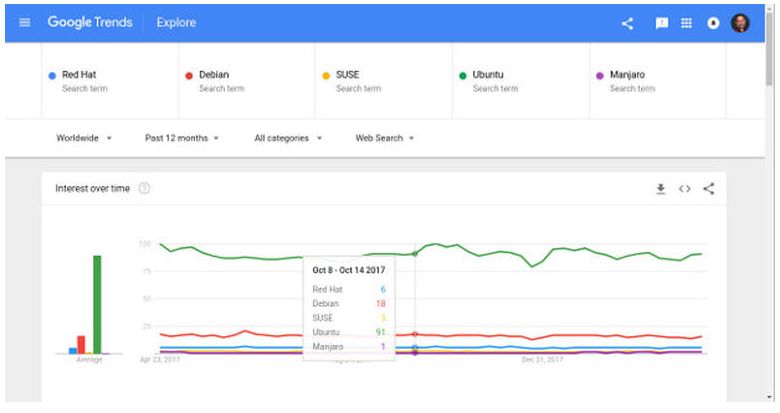Screen dimensions: 780x413
Task: Go to Google Trends home logo
Action: tap(89, 23)
